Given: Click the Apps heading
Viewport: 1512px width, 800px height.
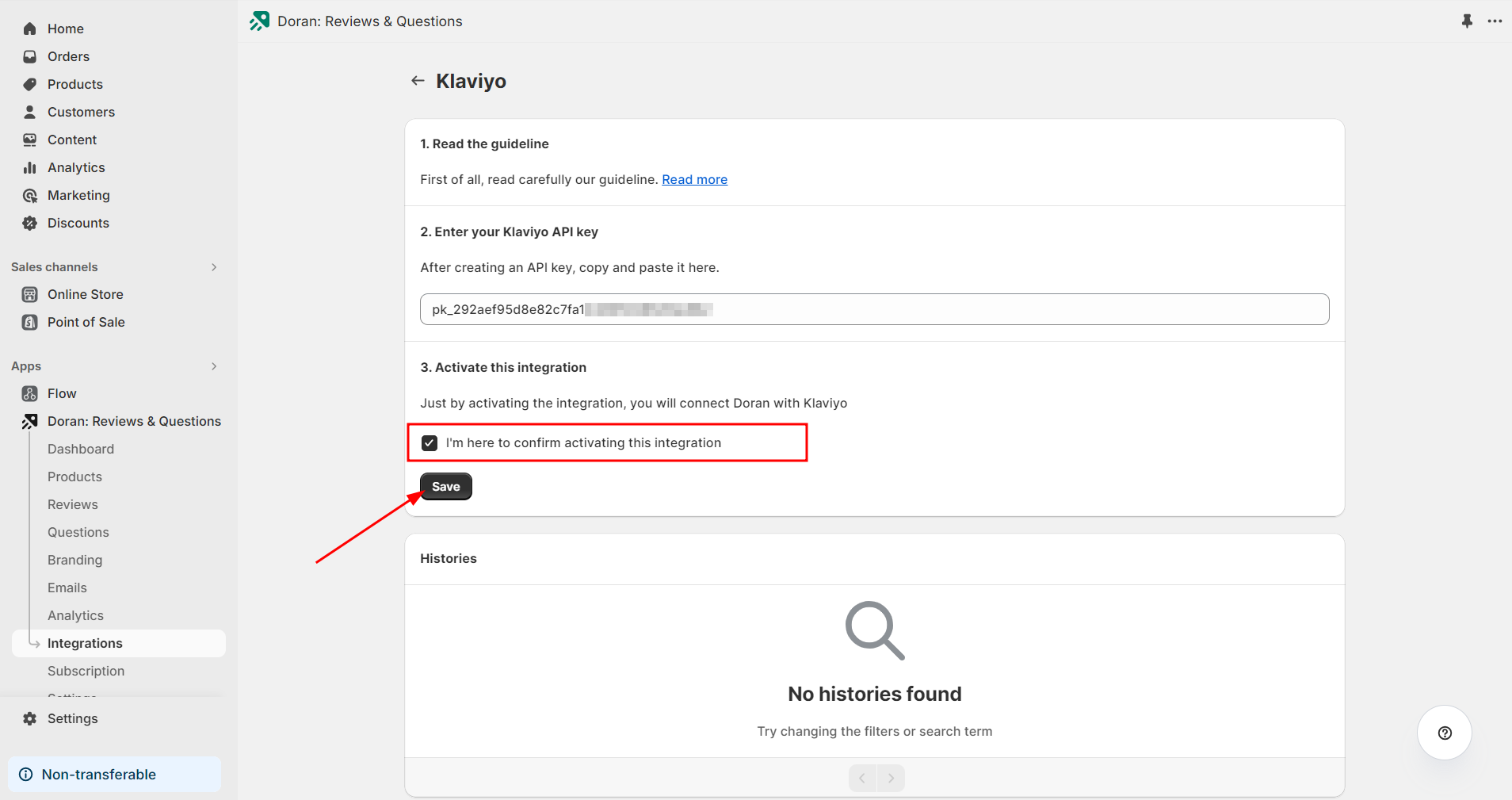Looking at the screenshot, I should click(x=26, y=366).
